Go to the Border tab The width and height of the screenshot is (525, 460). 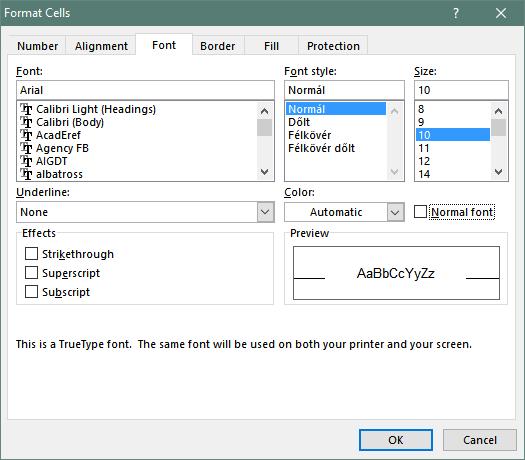(x=218, y=46)
